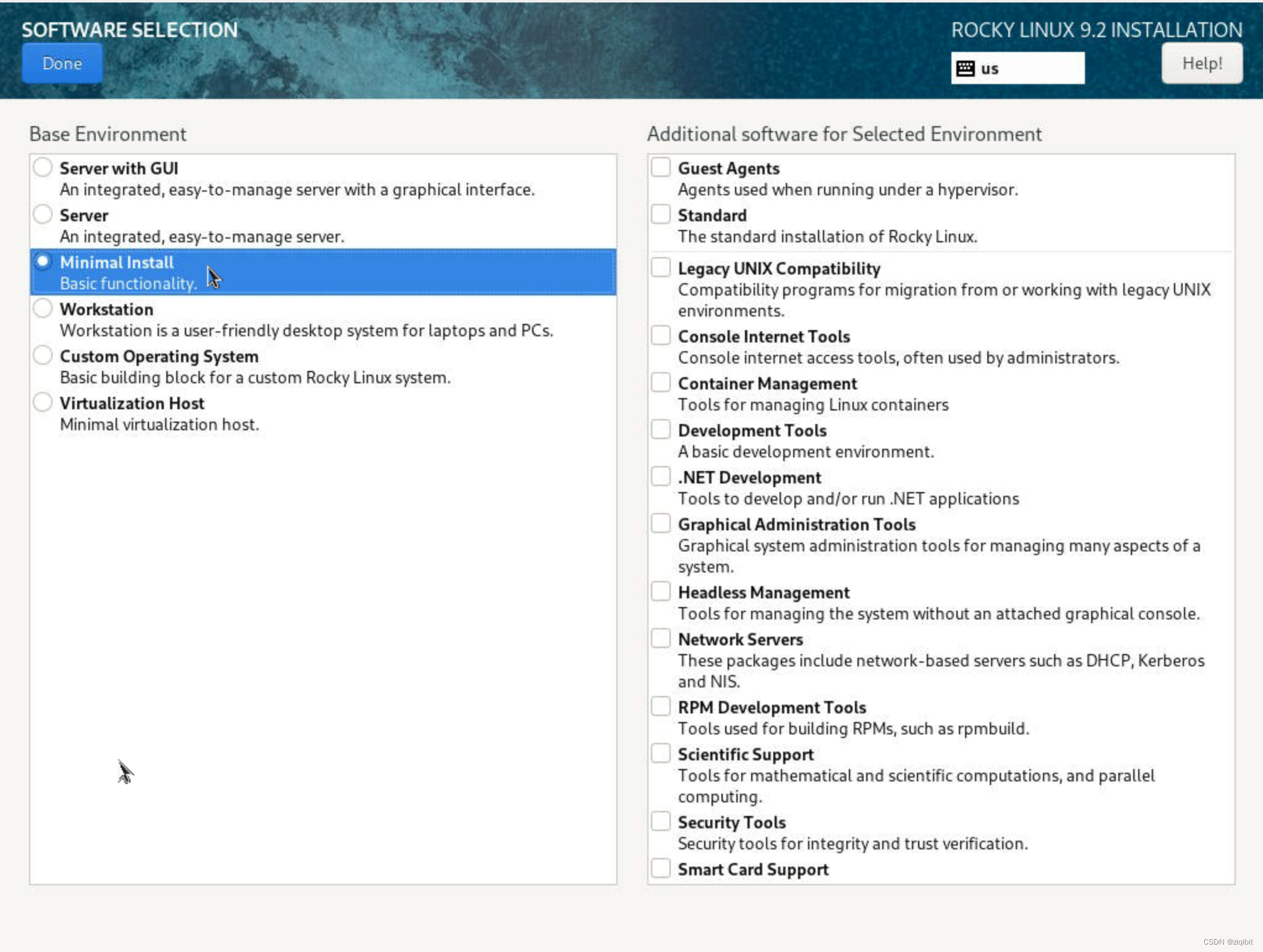Click the 'Console Internet Tools' label
This screenshot has width=1263, height=952.
[x=763, y=336]
